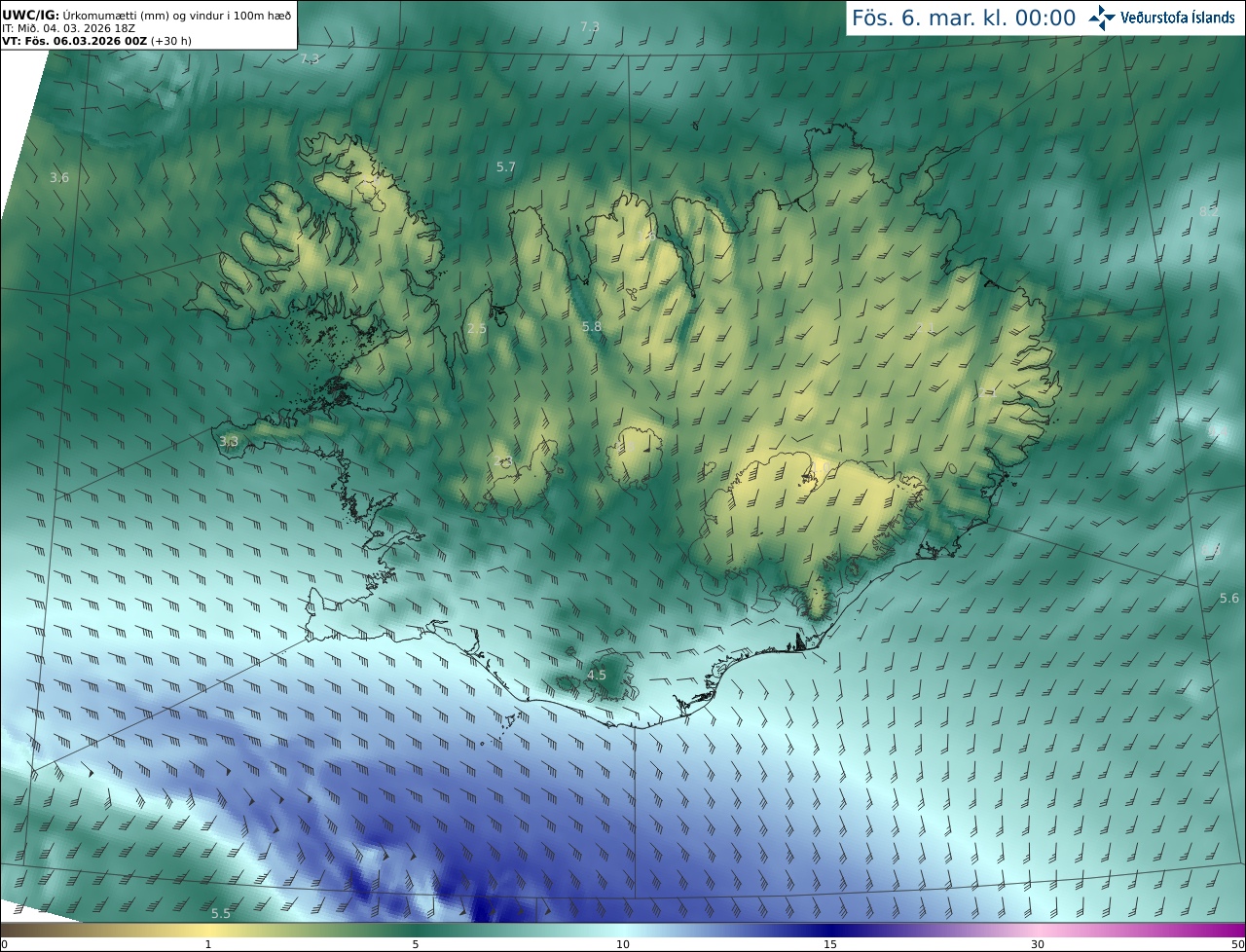Click the map value label '5.6'
Screen dimensions: 1246x952
pos(1229,599)
